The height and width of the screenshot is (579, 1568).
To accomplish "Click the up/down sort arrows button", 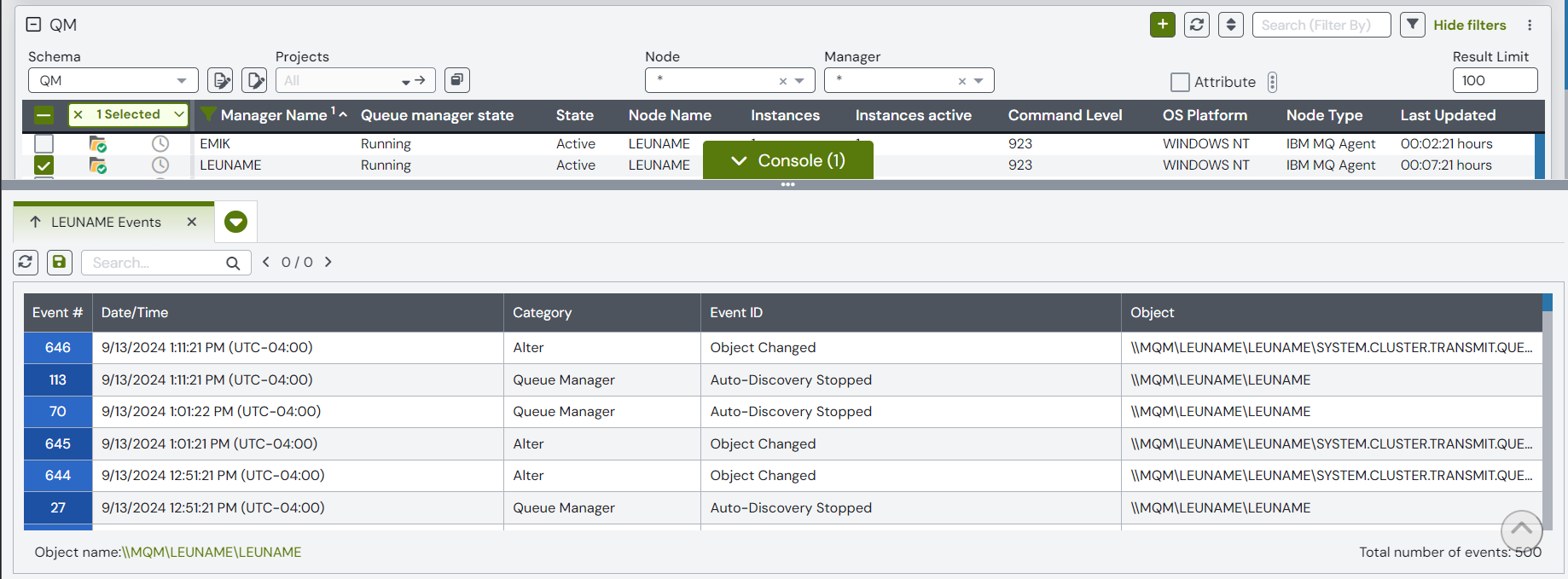I will coord(1231,25).
